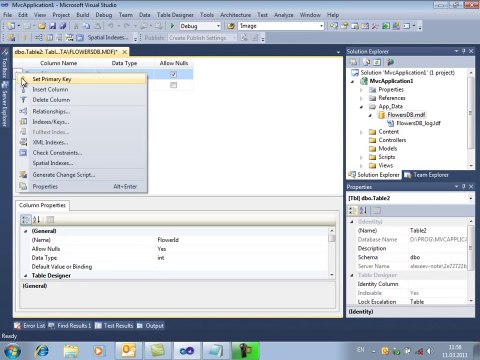Screen dimensions: 480x360
Task: Click the Find in Files icon beside Debug
Action: (231, 26)
